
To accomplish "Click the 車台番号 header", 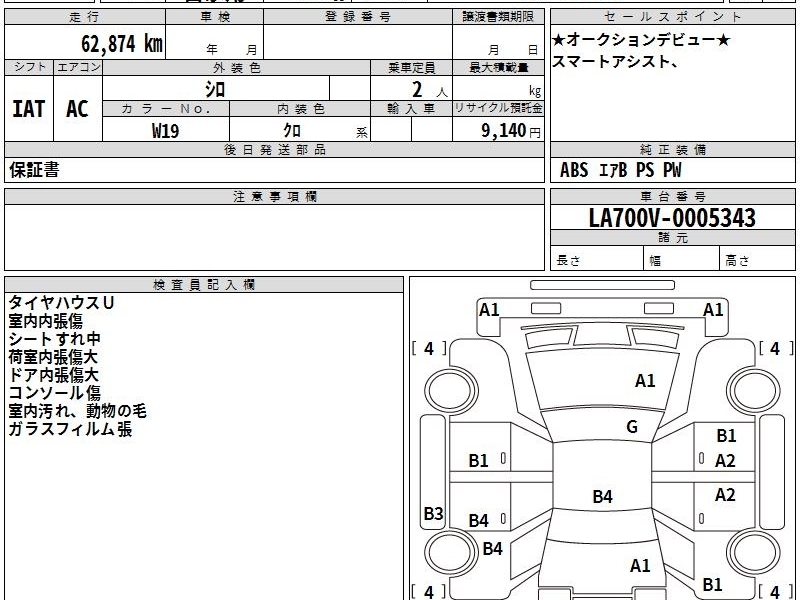I will (x=672, y=196).
